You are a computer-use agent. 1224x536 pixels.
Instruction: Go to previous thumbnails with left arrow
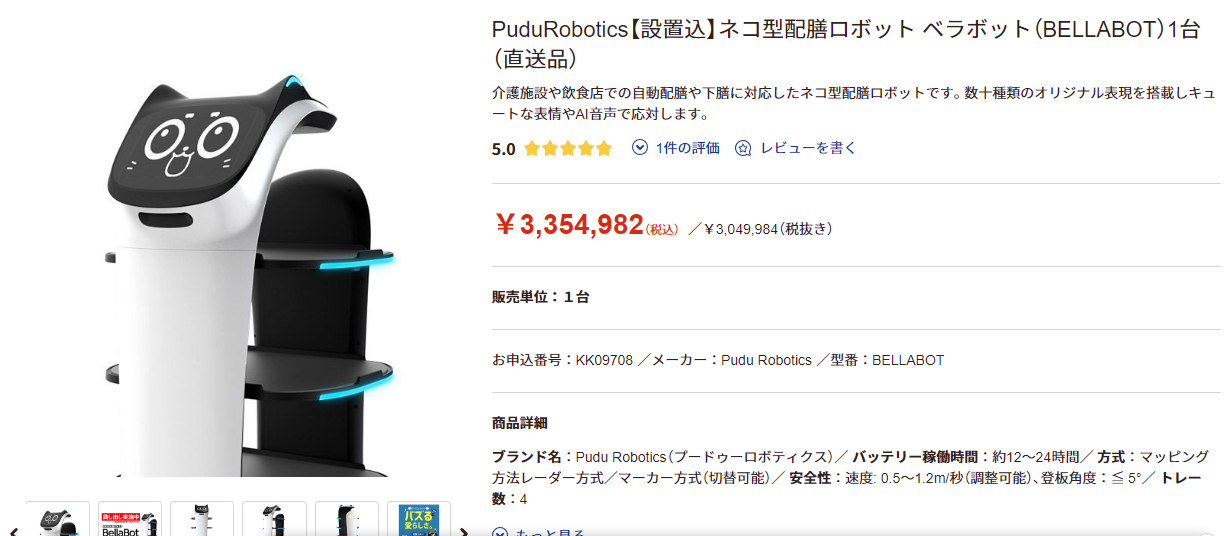coord(12,531)
